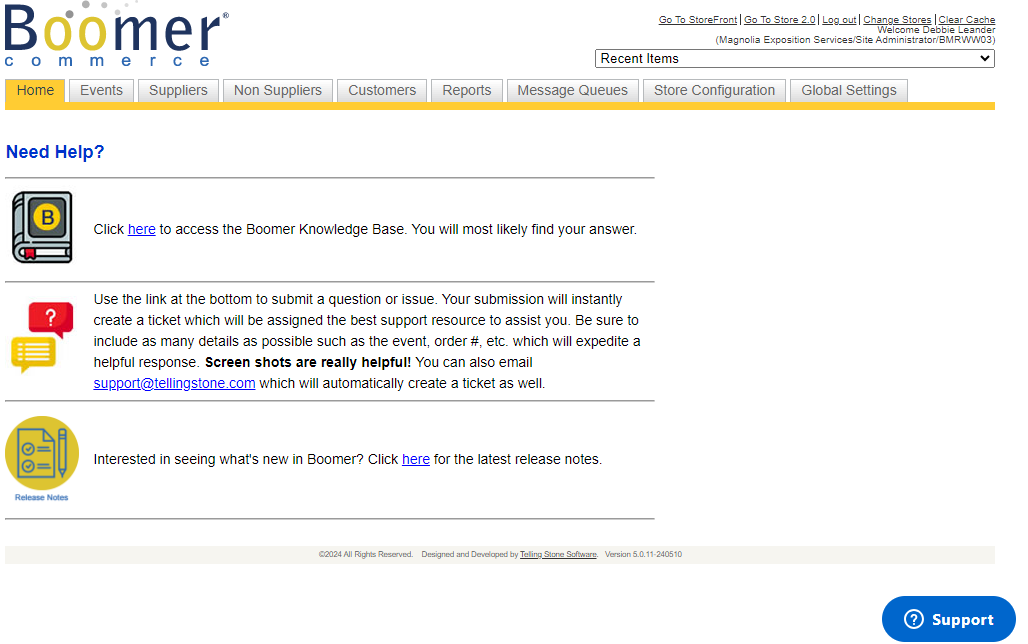Click the Support question mark icon
The width and height of the screenshot is (1028, 644).
click(913, 619)
